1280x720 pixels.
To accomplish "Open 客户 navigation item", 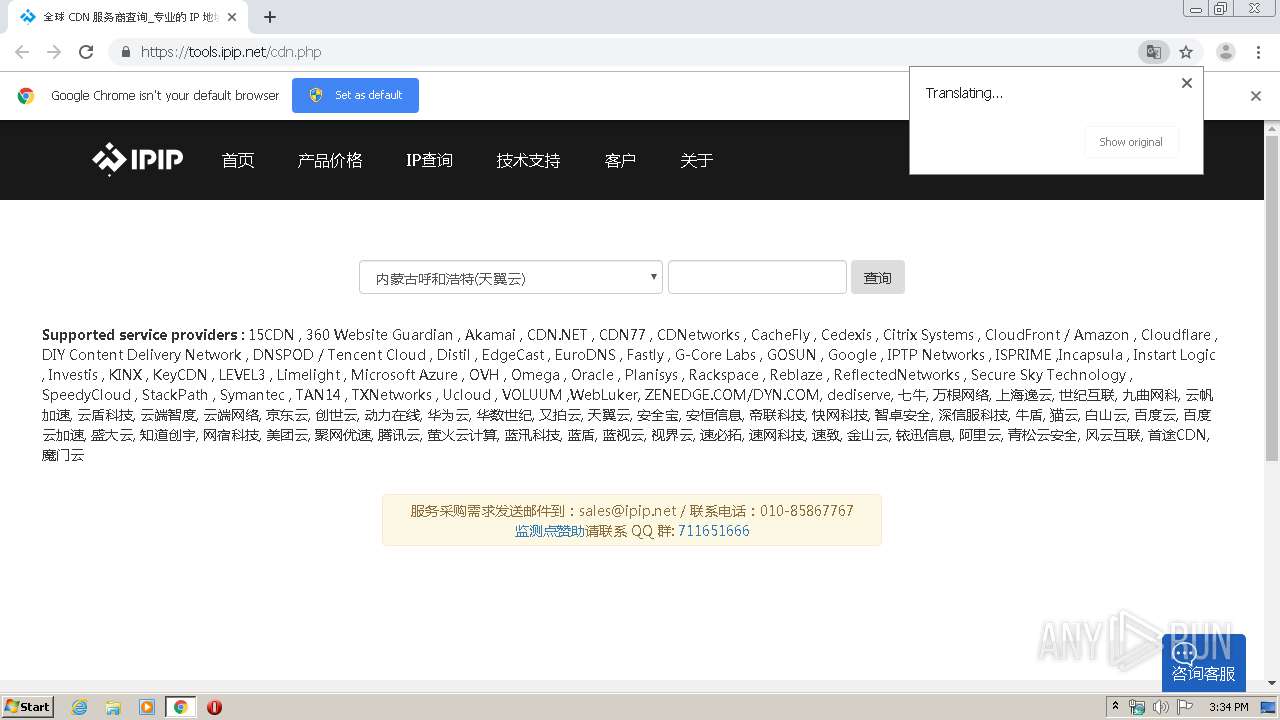I will (620, 160).
